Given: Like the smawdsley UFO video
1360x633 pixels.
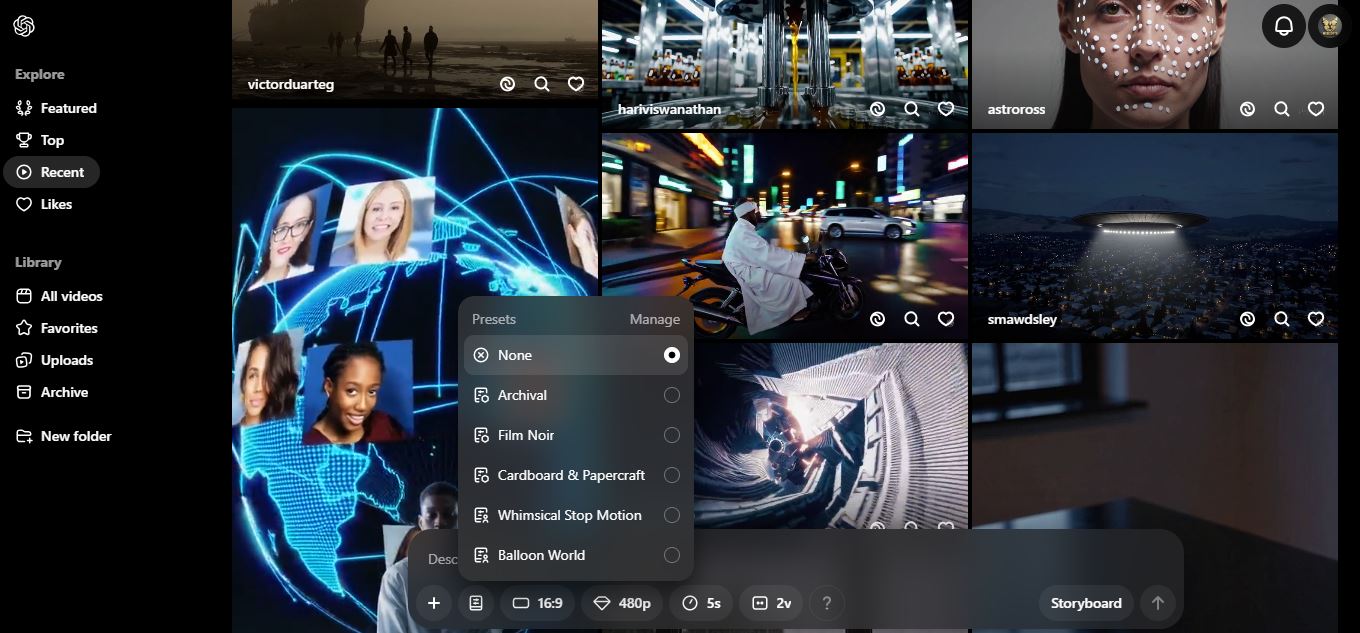Looking at the screenshot, I should click(1316, 319).
